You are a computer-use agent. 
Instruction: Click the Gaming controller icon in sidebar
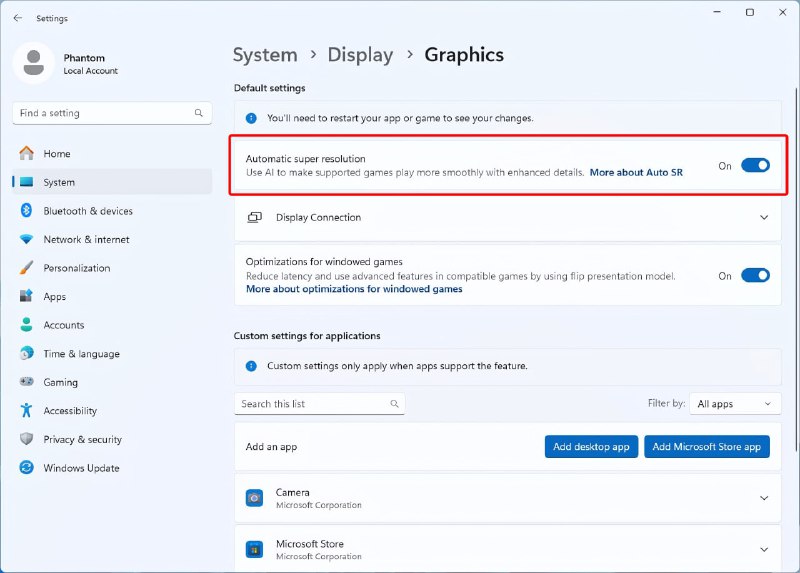click(27, 381)
